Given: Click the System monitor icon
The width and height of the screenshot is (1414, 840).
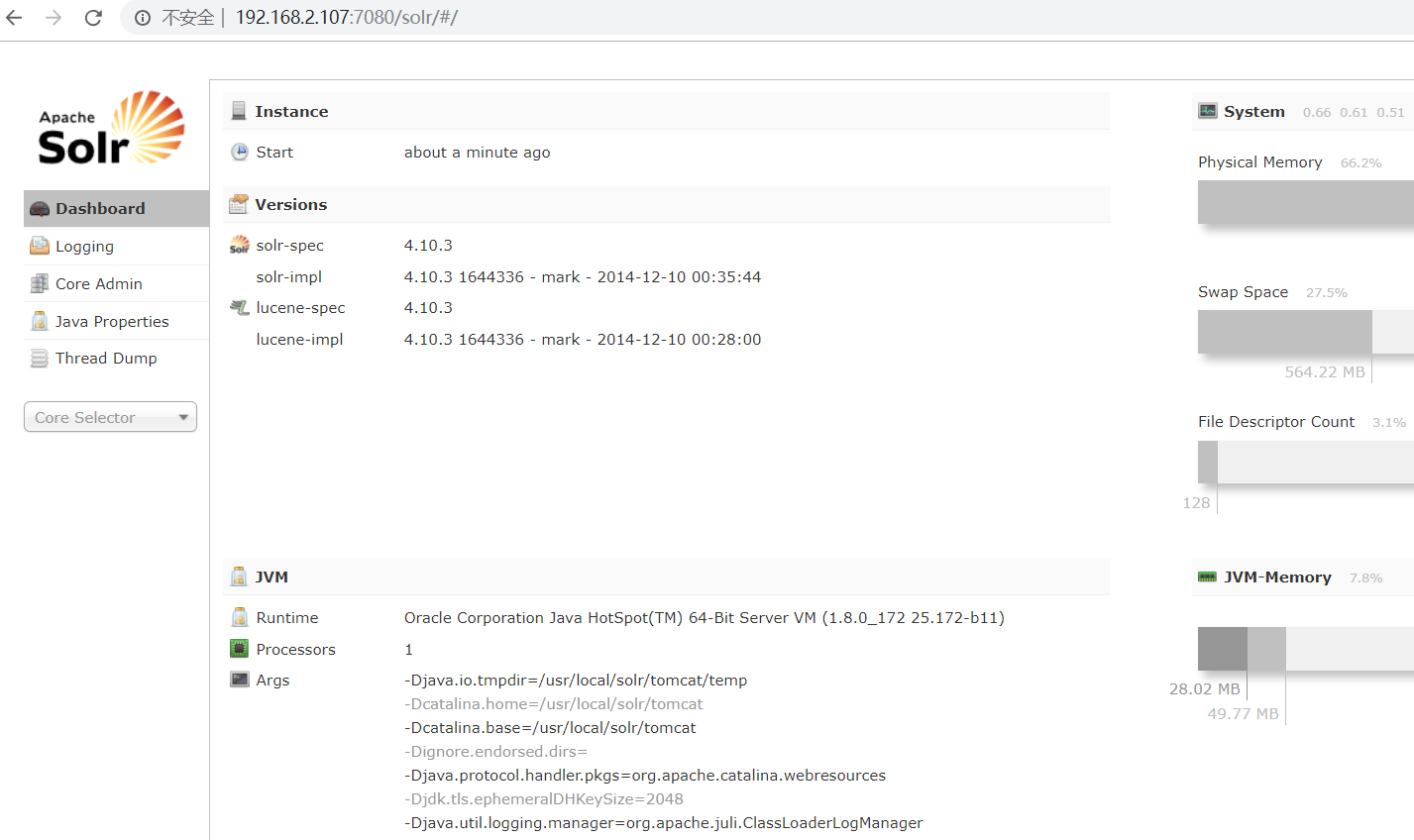Looking at the screenshot, I should tap(1208, 111).
